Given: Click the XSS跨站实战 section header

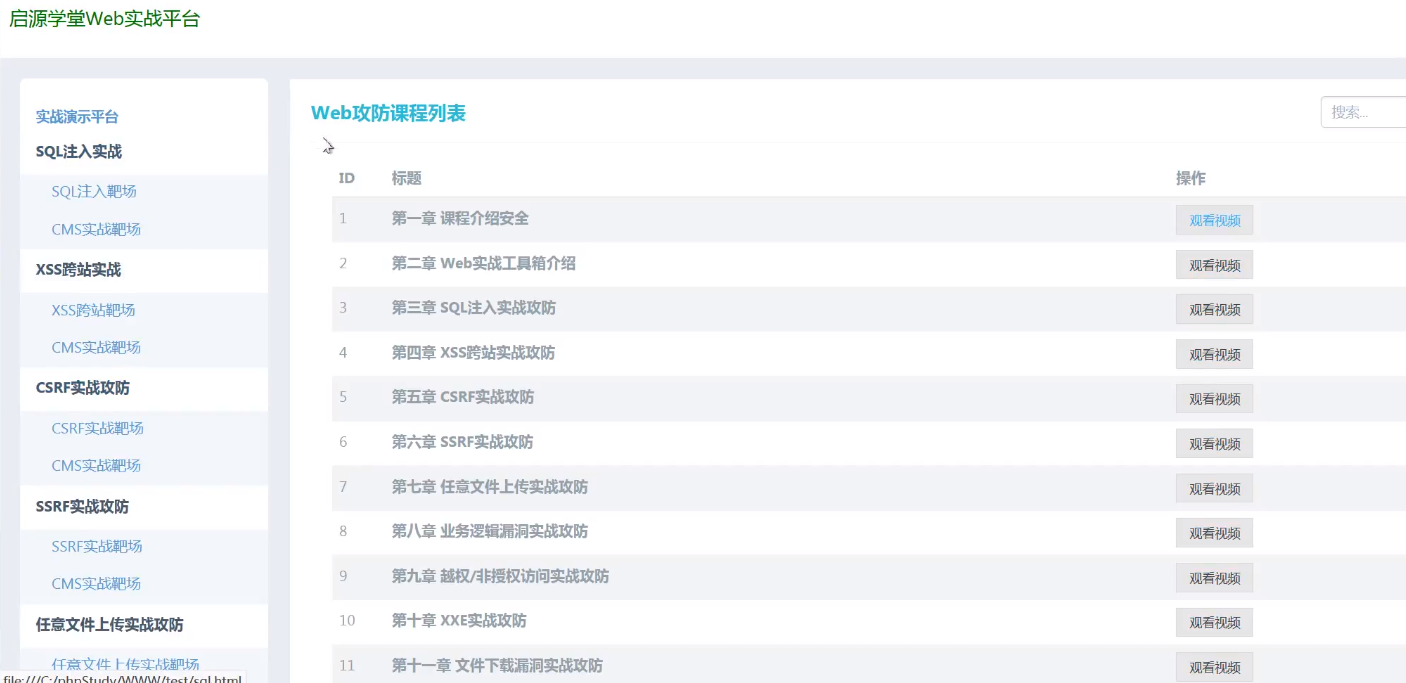Looking at the screenshot, I should (78, 270).
